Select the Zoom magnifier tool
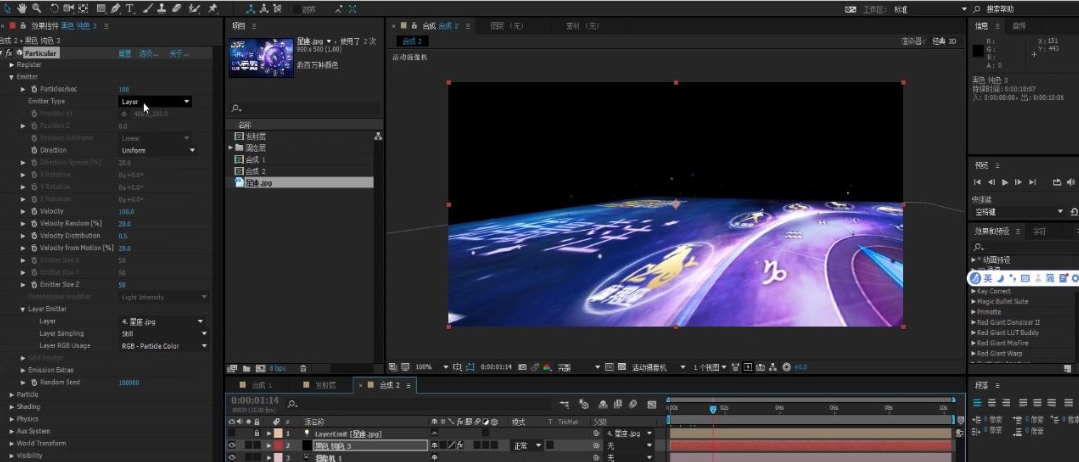The width and height of the screenshot is (1079, 462). tap(36, 8)
